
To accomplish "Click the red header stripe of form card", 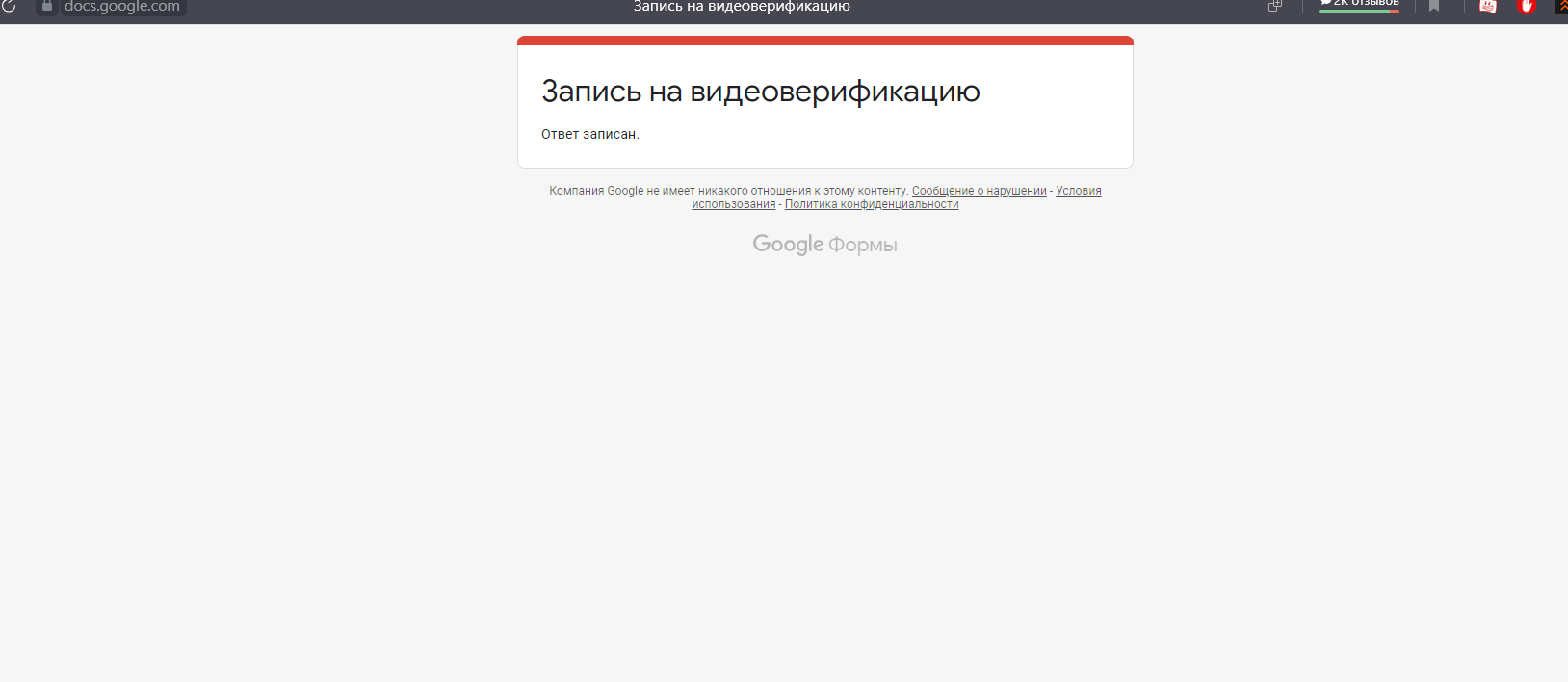I will tap(824, 40).
